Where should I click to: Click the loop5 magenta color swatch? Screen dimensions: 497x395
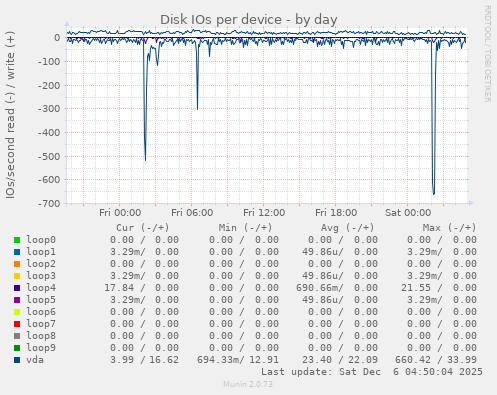pos(17,300)
